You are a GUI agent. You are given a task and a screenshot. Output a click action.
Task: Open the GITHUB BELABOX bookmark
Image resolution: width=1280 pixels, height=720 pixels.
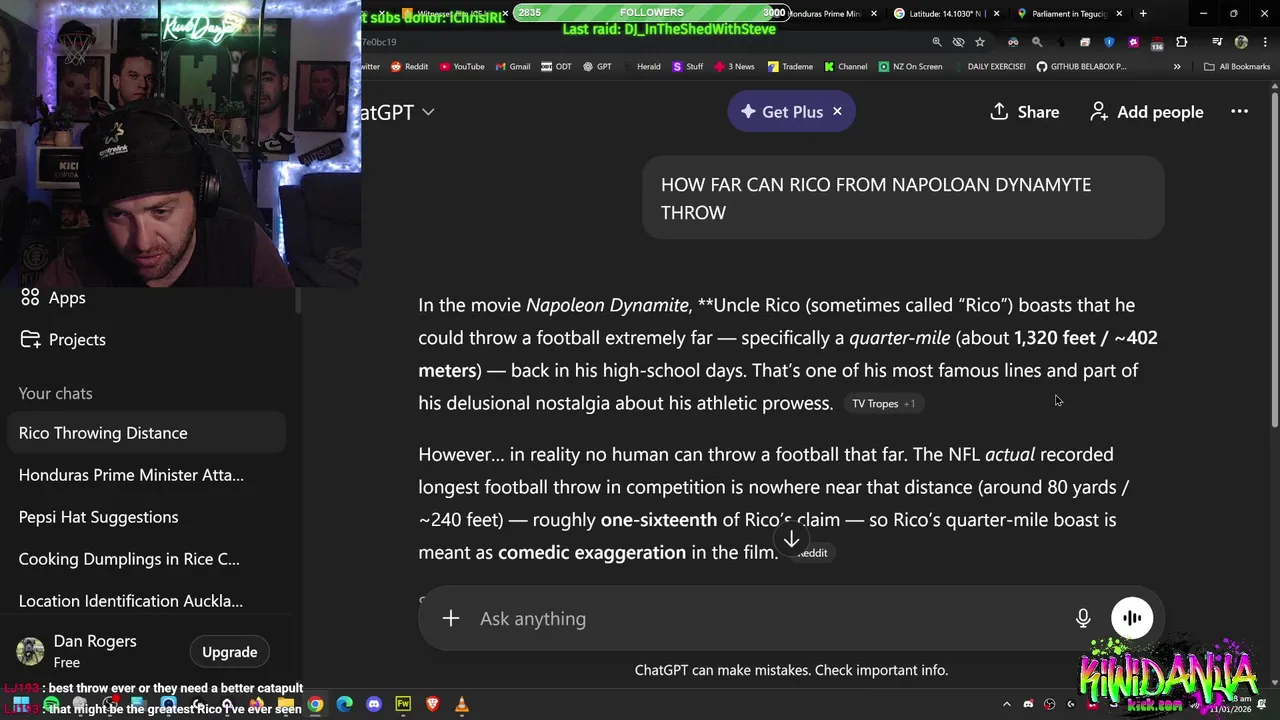(x=1081, y=67)
